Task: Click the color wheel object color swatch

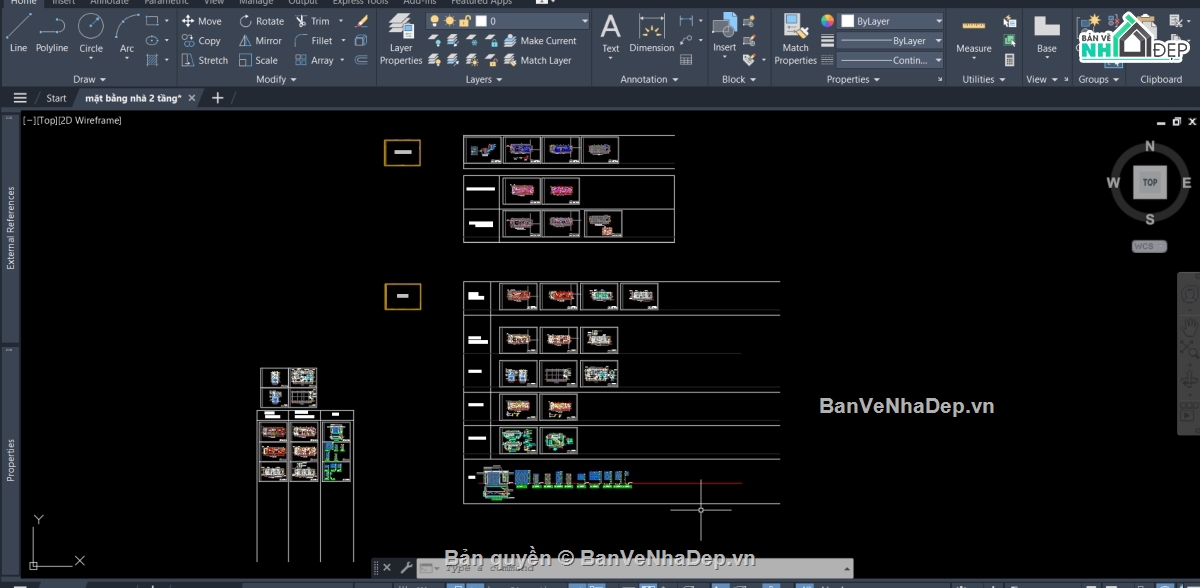Action: click(x=827, y=21)
